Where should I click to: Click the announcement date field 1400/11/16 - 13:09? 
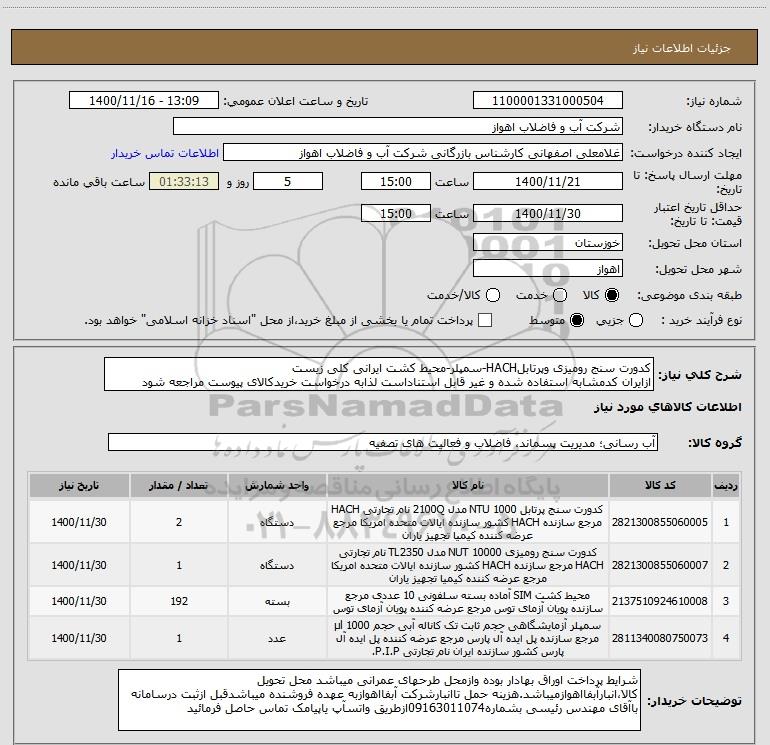click(144, 101)
